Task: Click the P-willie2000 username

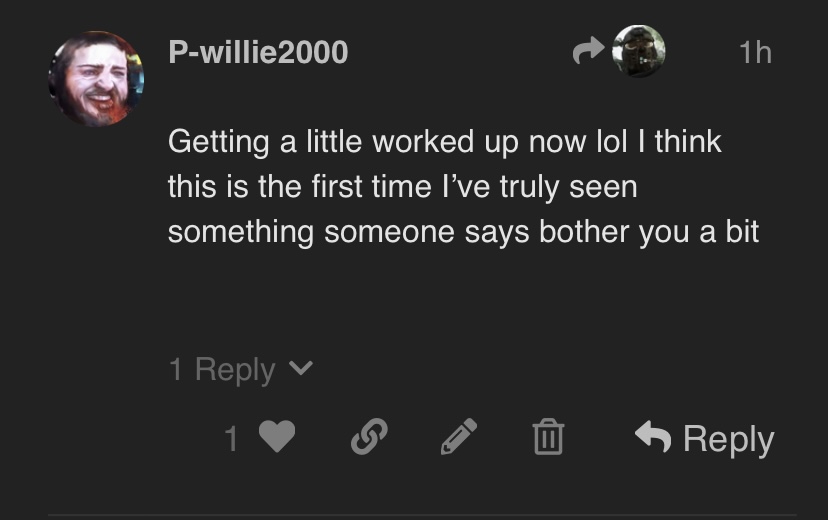Action: pos(258,52)
